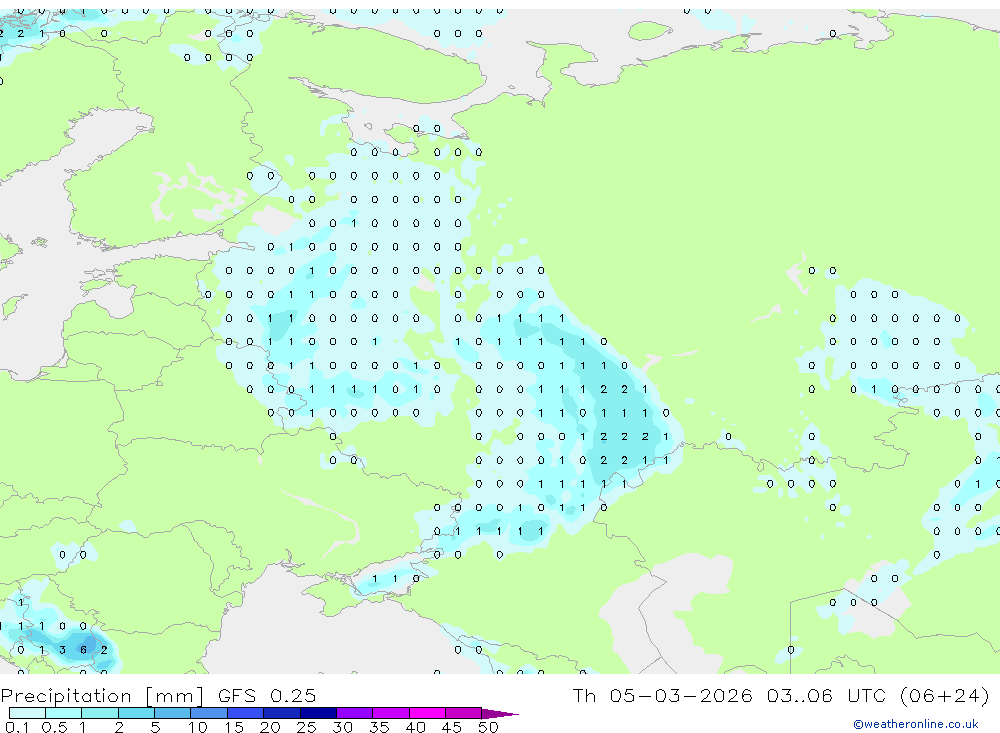Select the 15–20 mm royal blue swatch
Screen dimensions: 1000x733
pos(245,713)
